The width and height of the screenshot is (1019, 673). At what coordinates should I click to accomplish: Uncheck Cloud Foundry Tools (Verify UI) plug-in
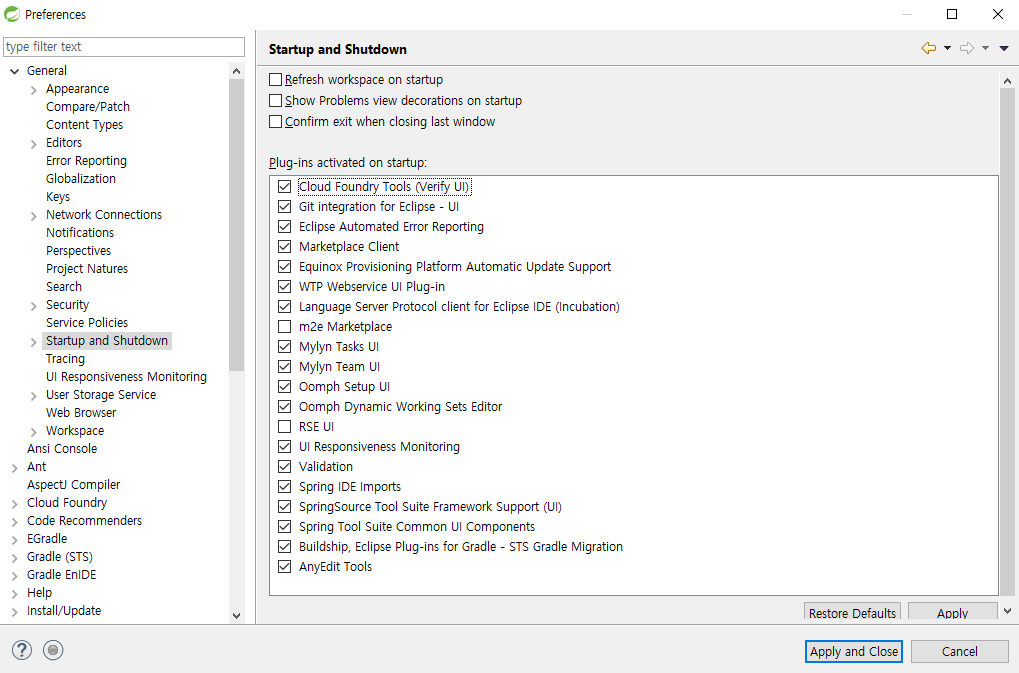284,186
